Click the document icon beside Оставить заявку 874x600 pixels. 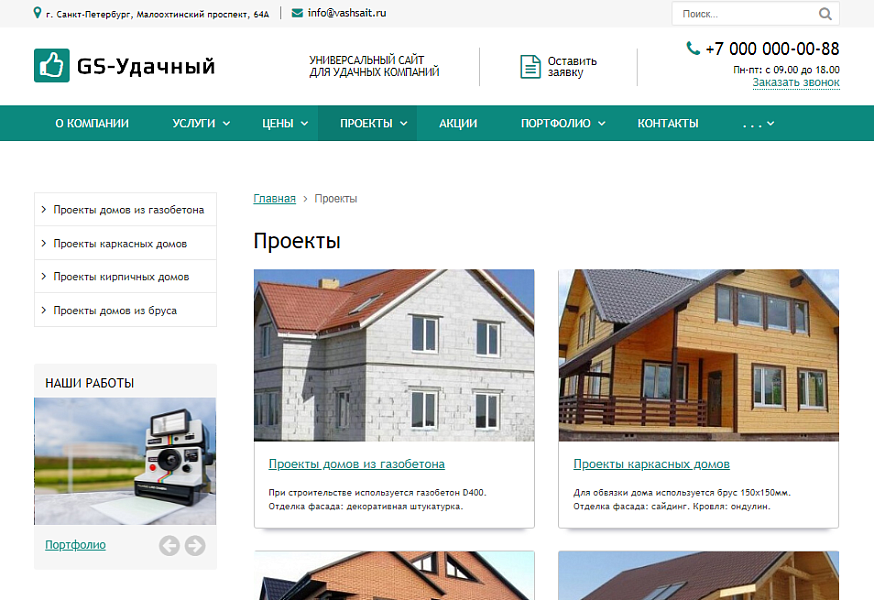click(530, 67)
